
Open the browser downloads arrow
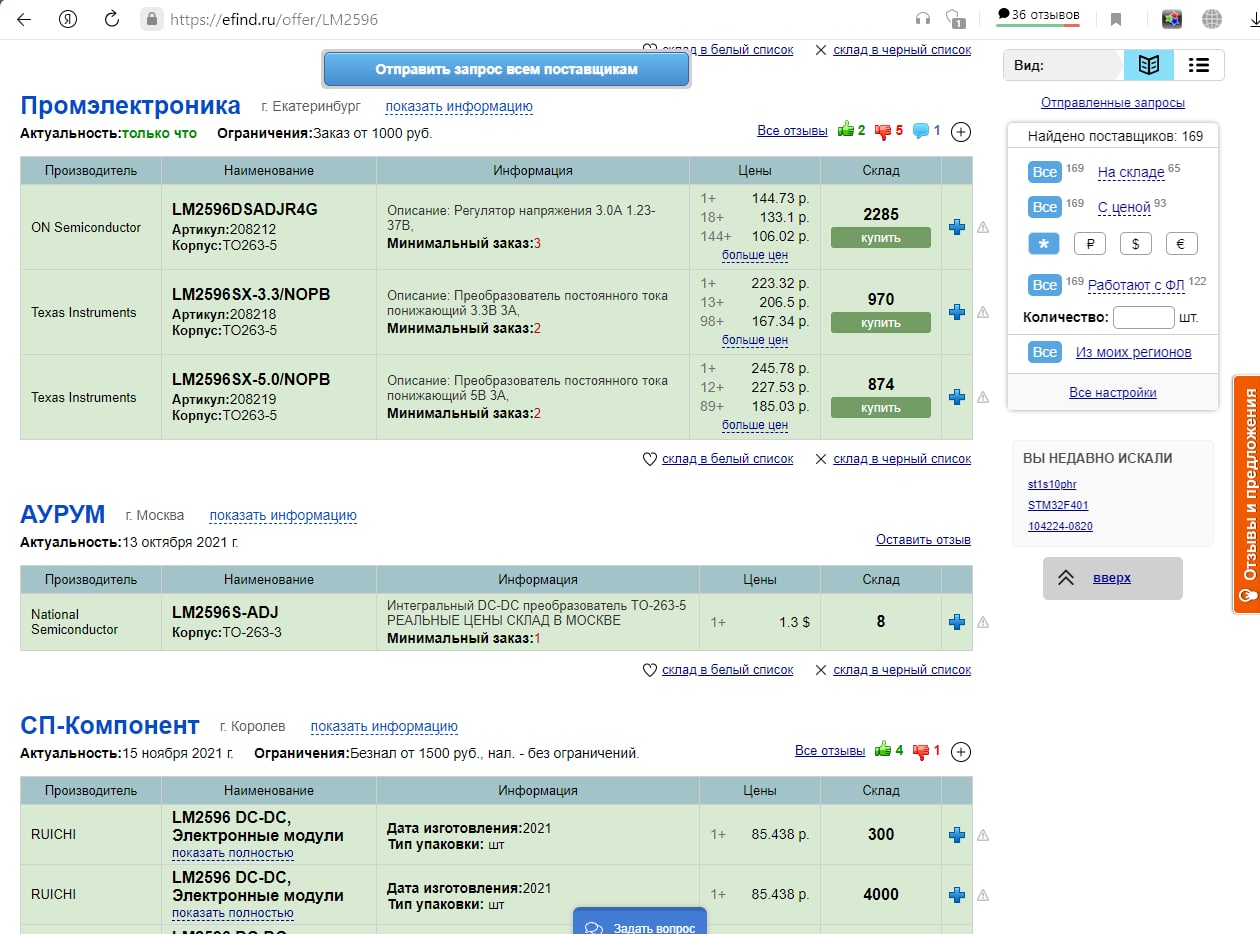pyautogui.click(x=1253, y=19)
